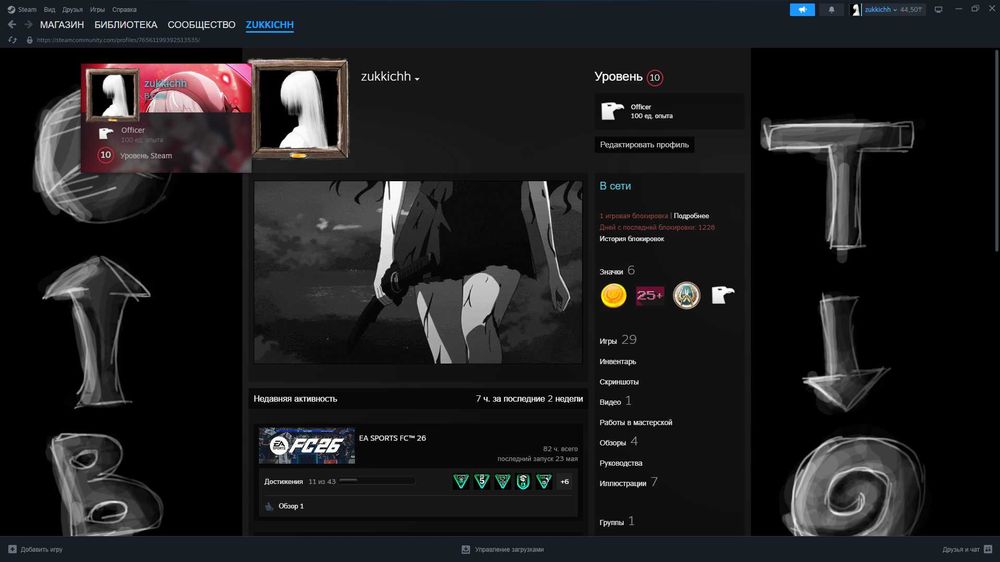Click the thumbs-up review icon
This screenshot has height=562, width=1000.
coord(269,506)
